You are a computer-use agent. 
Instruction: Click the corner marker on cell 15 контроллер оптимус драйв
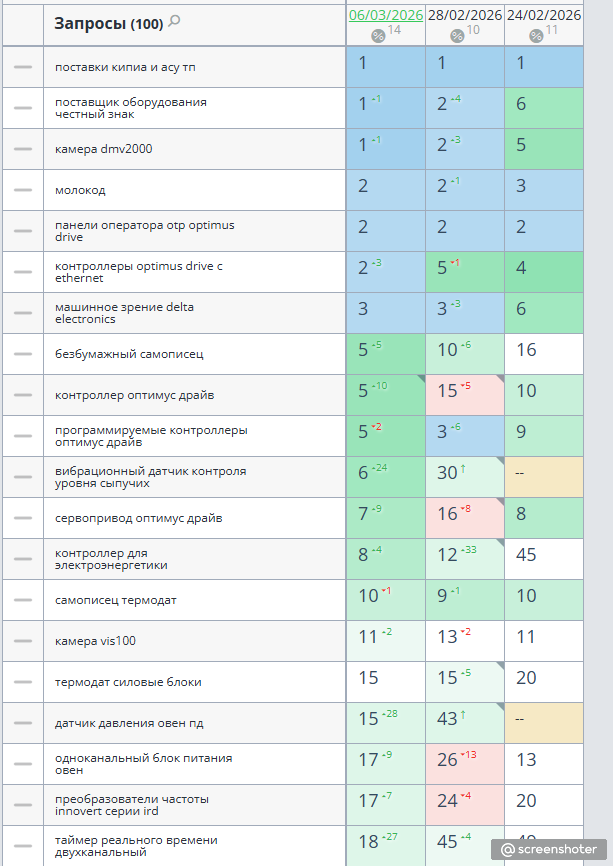[500, 379]
